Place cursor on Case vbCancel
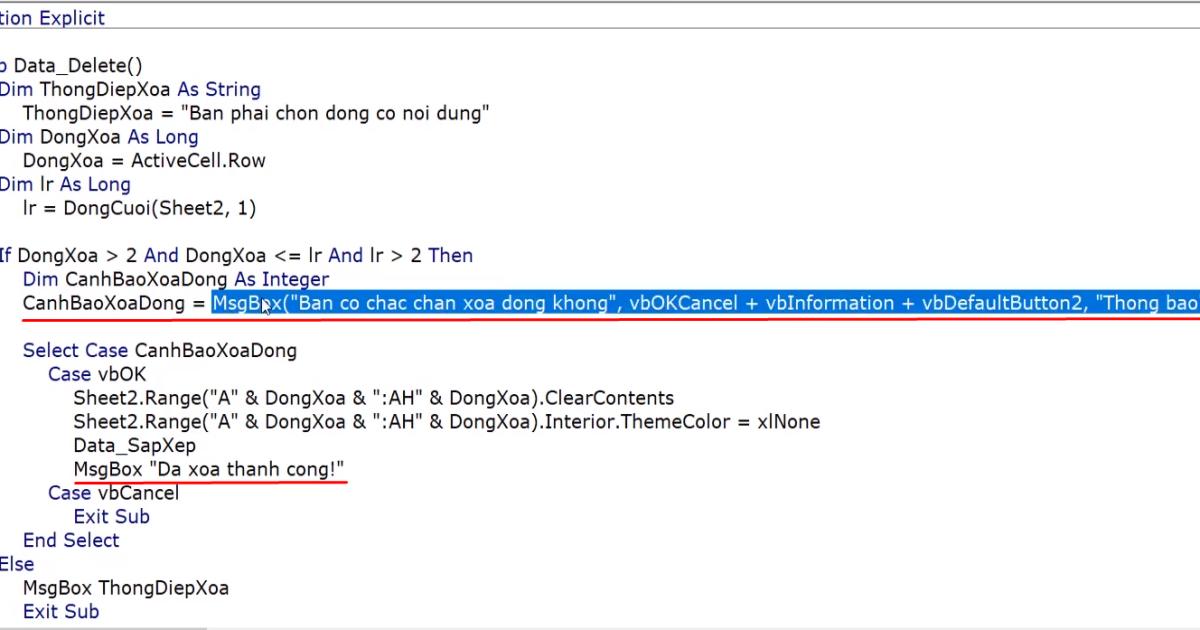 (x=113, y=492)
